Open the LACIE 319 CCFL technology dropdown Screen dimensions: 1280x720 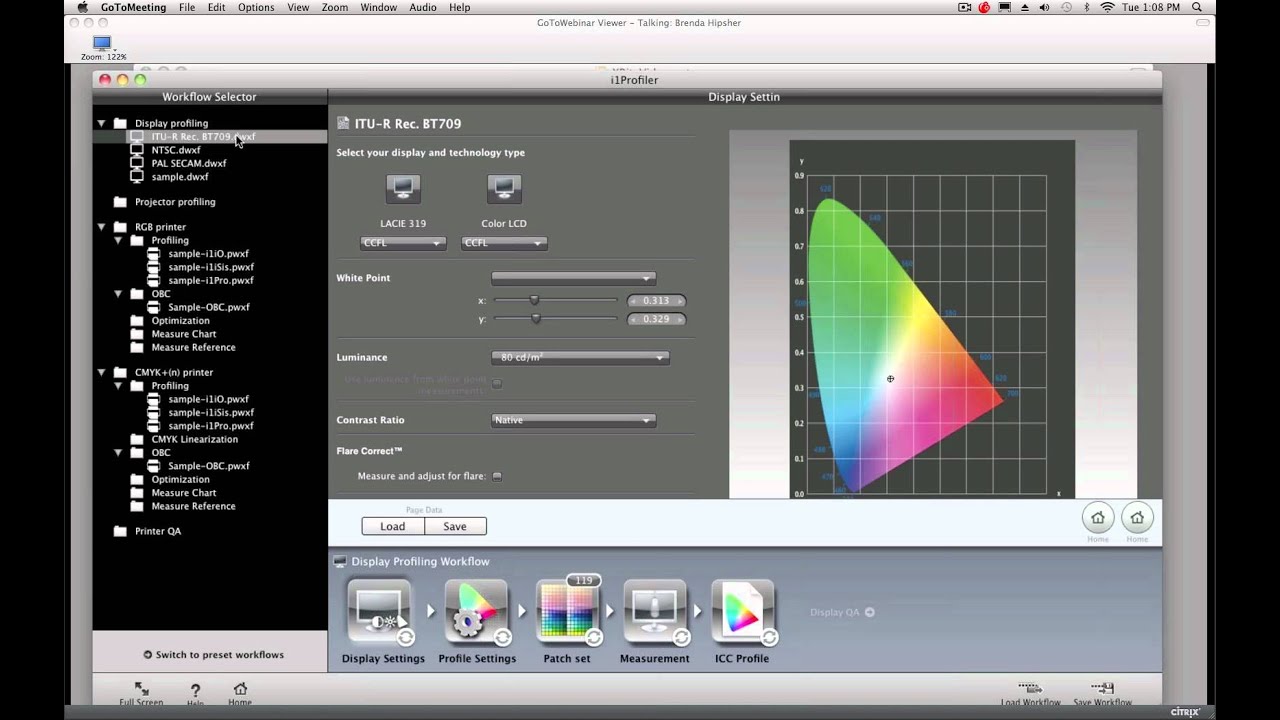click(403, 243)
